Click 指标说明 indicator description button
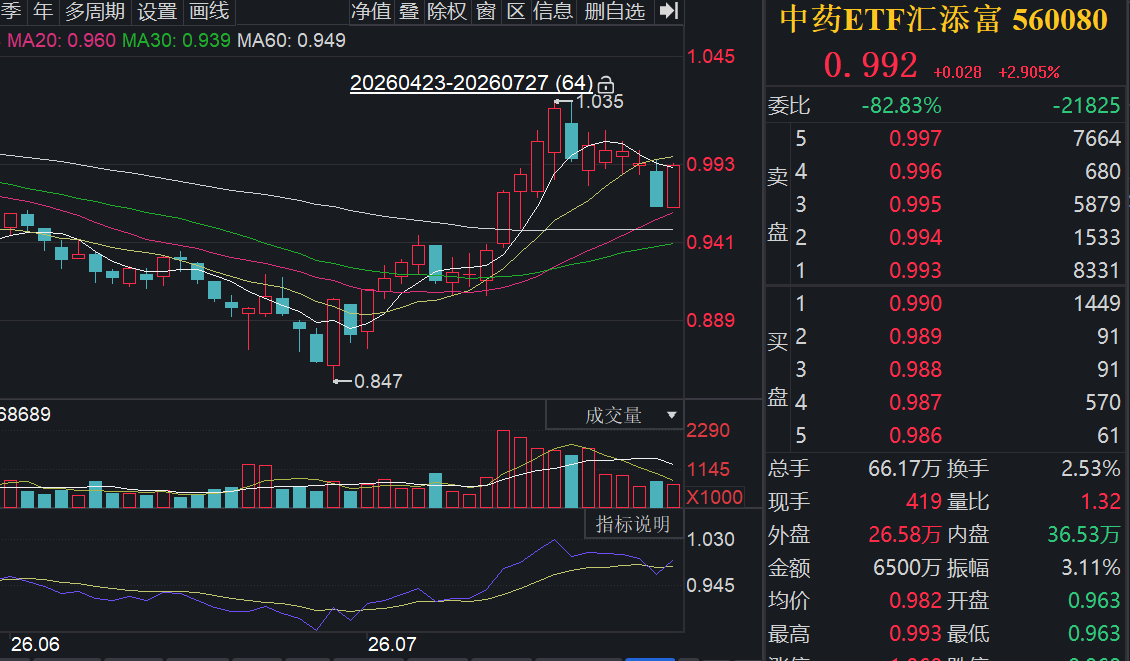1130x661 pixels. click(x=633, y=524)
